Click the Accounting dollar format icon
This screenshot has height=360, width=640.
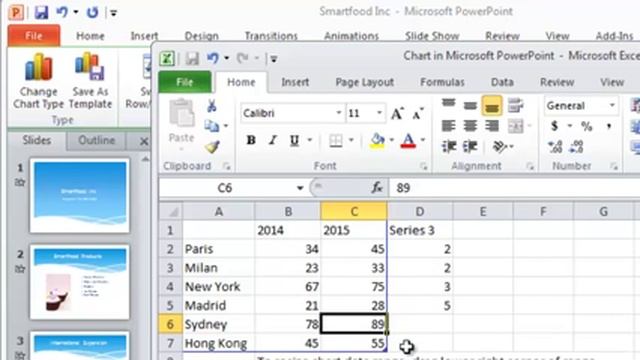(x=554, y=126)
